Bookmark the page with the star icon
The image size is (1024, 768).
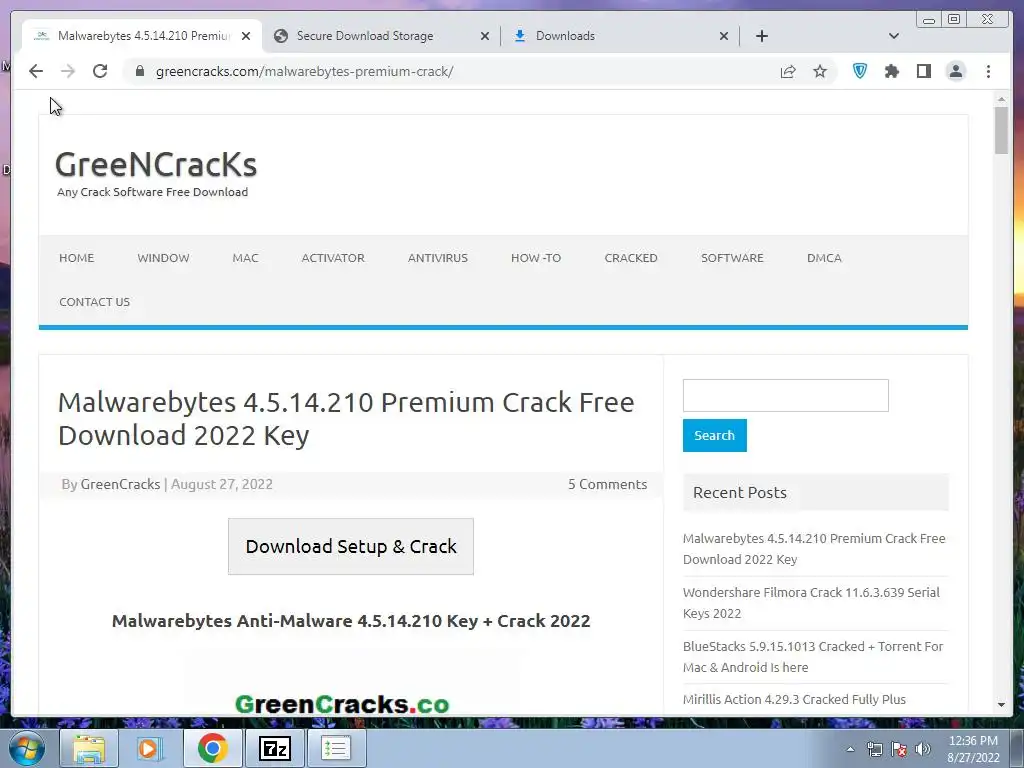[x=820, y=71]
